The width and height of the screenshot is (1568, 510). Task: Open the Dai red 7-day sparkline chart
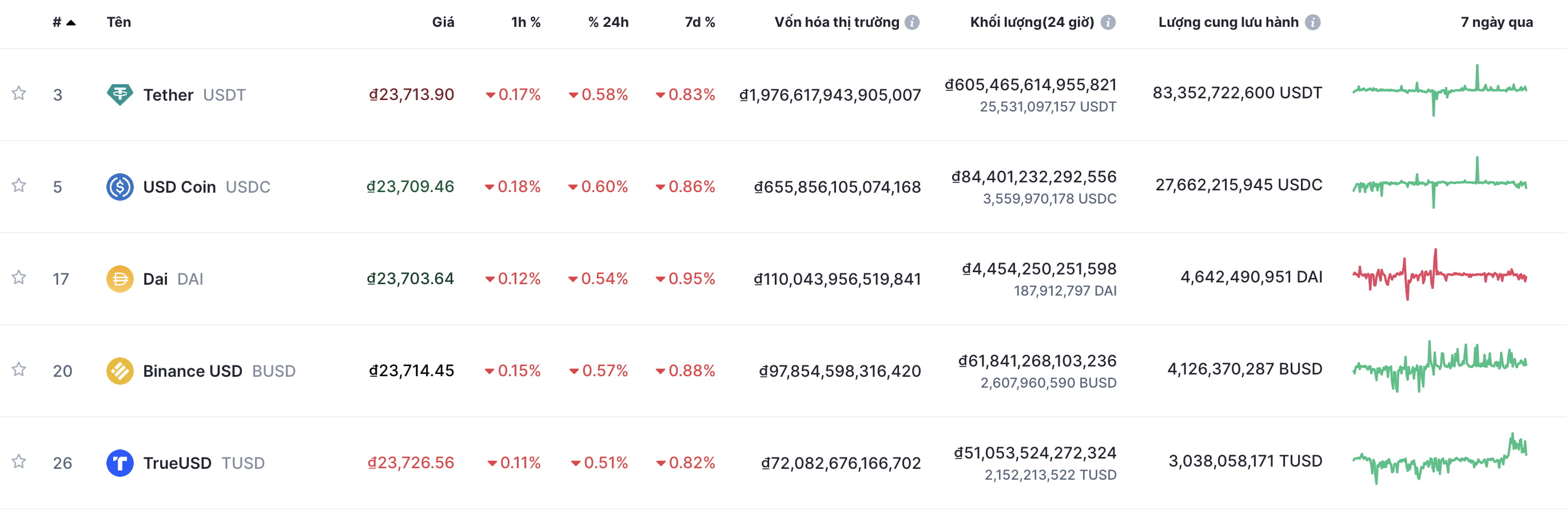tap(1439, 276)
